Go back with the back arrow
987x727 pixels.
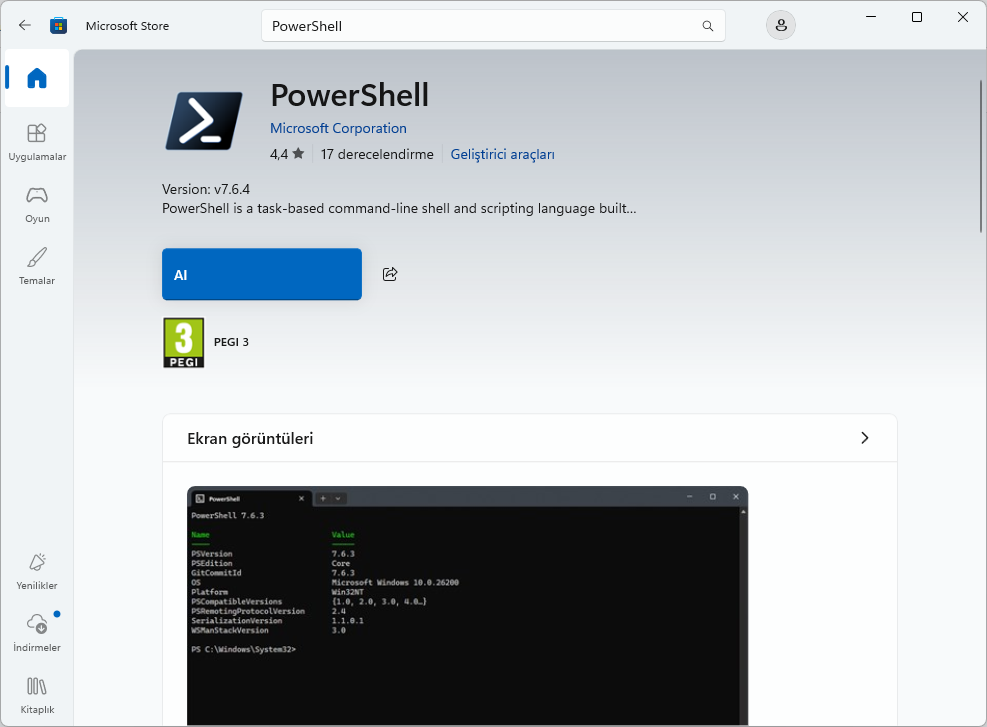tap(25, 26)
